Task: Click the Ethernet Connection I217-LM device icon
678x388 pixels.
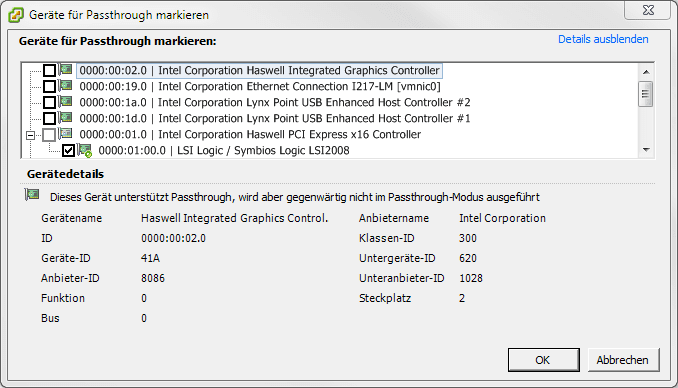Action: pos(66,85)
